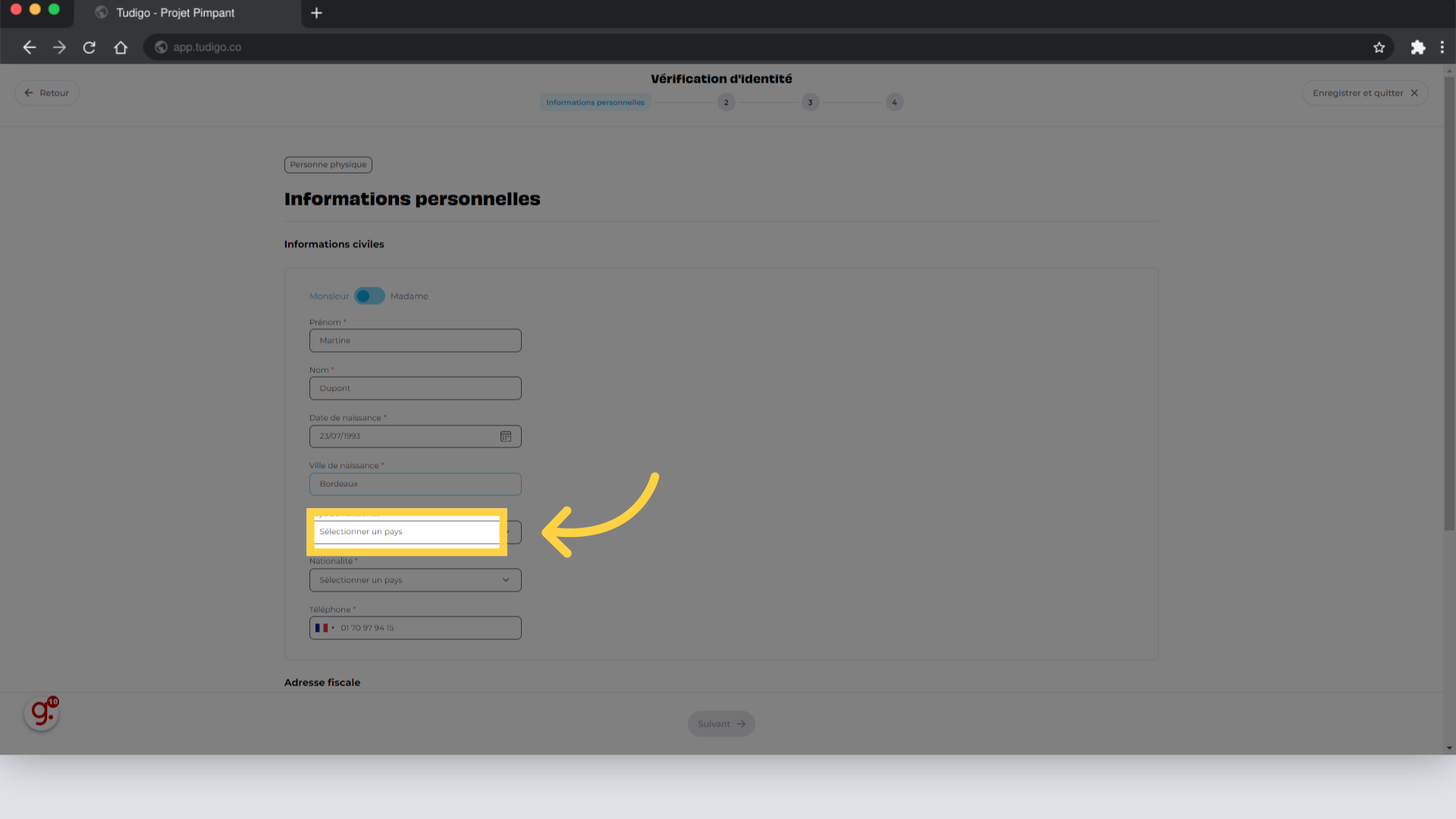Viewport: 1456px width, 819px height.
Task: Click Retour to go back
Action: [x=46, y=92]
